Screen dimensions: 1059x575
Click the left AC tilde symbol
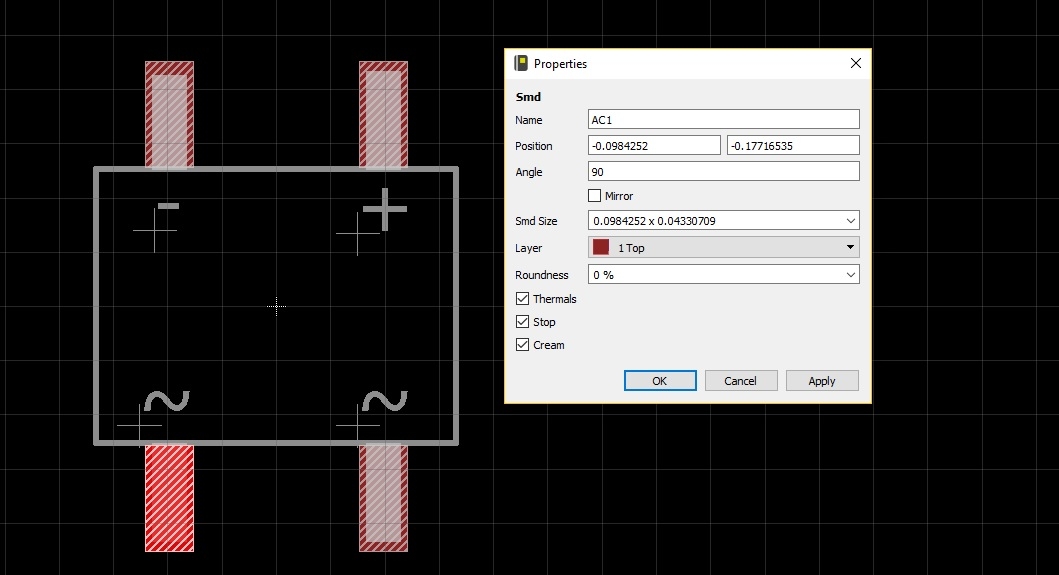click(167, 401)
